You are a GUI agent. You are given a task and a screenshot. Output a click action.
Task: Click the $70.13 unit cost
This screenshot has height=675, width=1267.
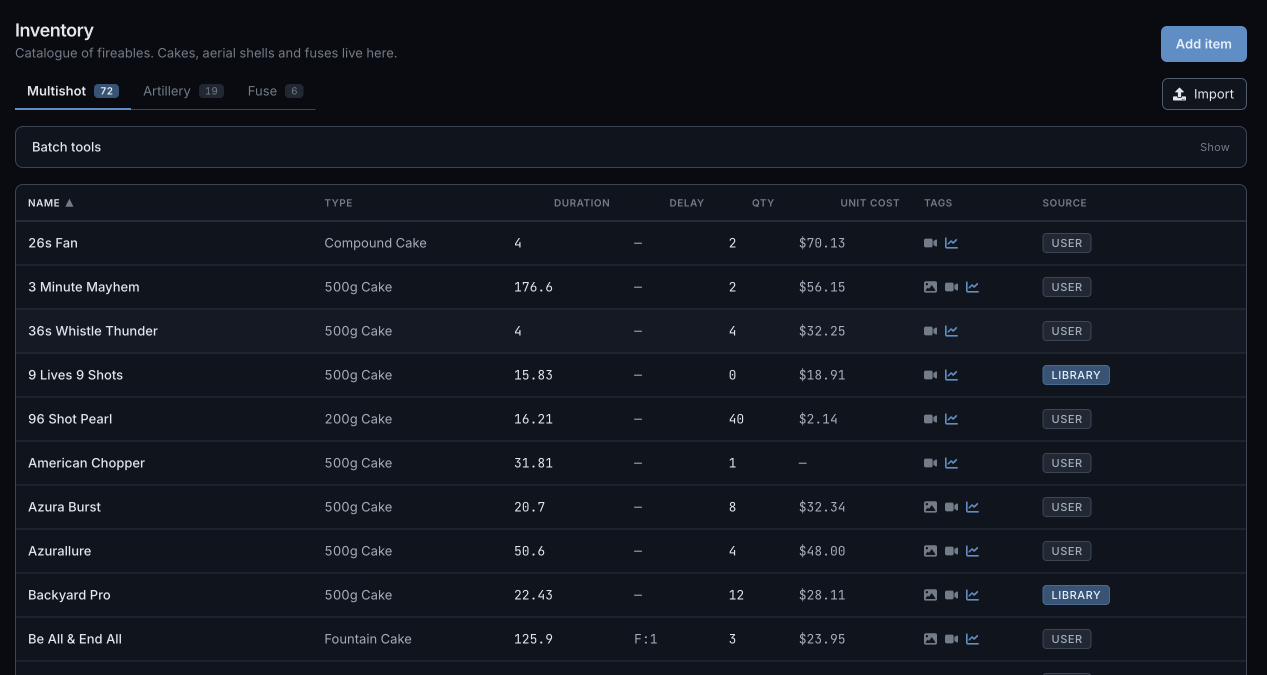822,243
